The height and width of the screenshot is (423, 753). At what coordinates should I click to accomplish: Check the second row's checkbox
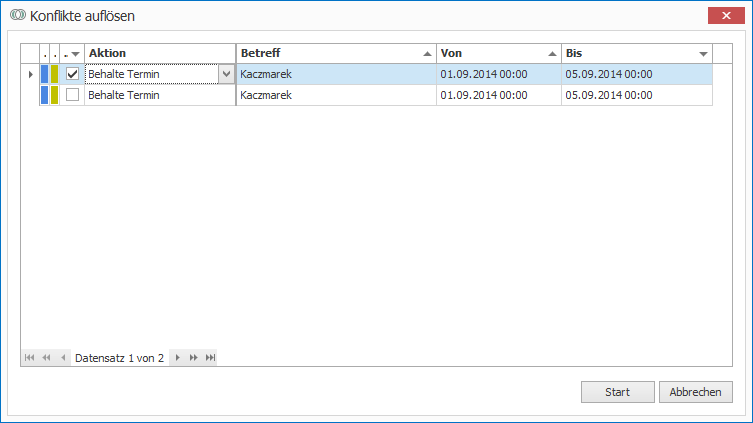point(72,95)
